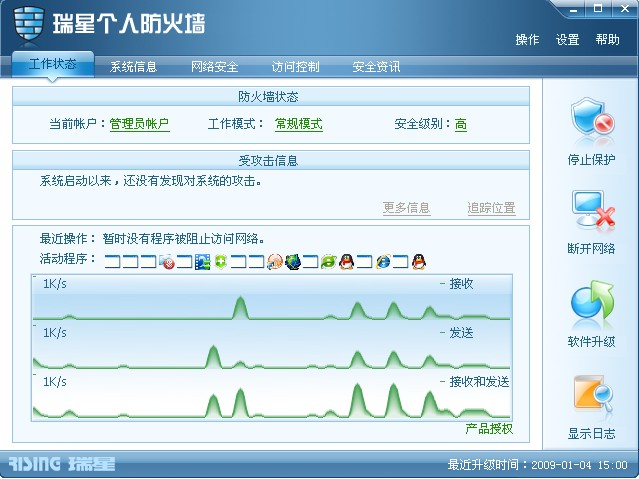
Task: Click the 1K/s label of the 发送 graph
Action: [55, 333]
